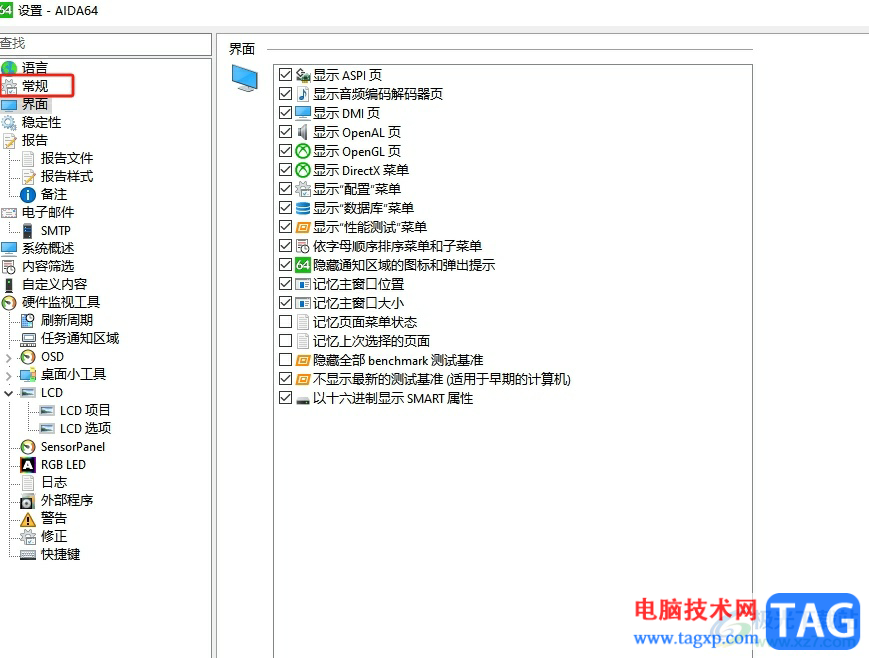
Task: Click the 电子邮件 envelope icon
Action: (9, 213)
